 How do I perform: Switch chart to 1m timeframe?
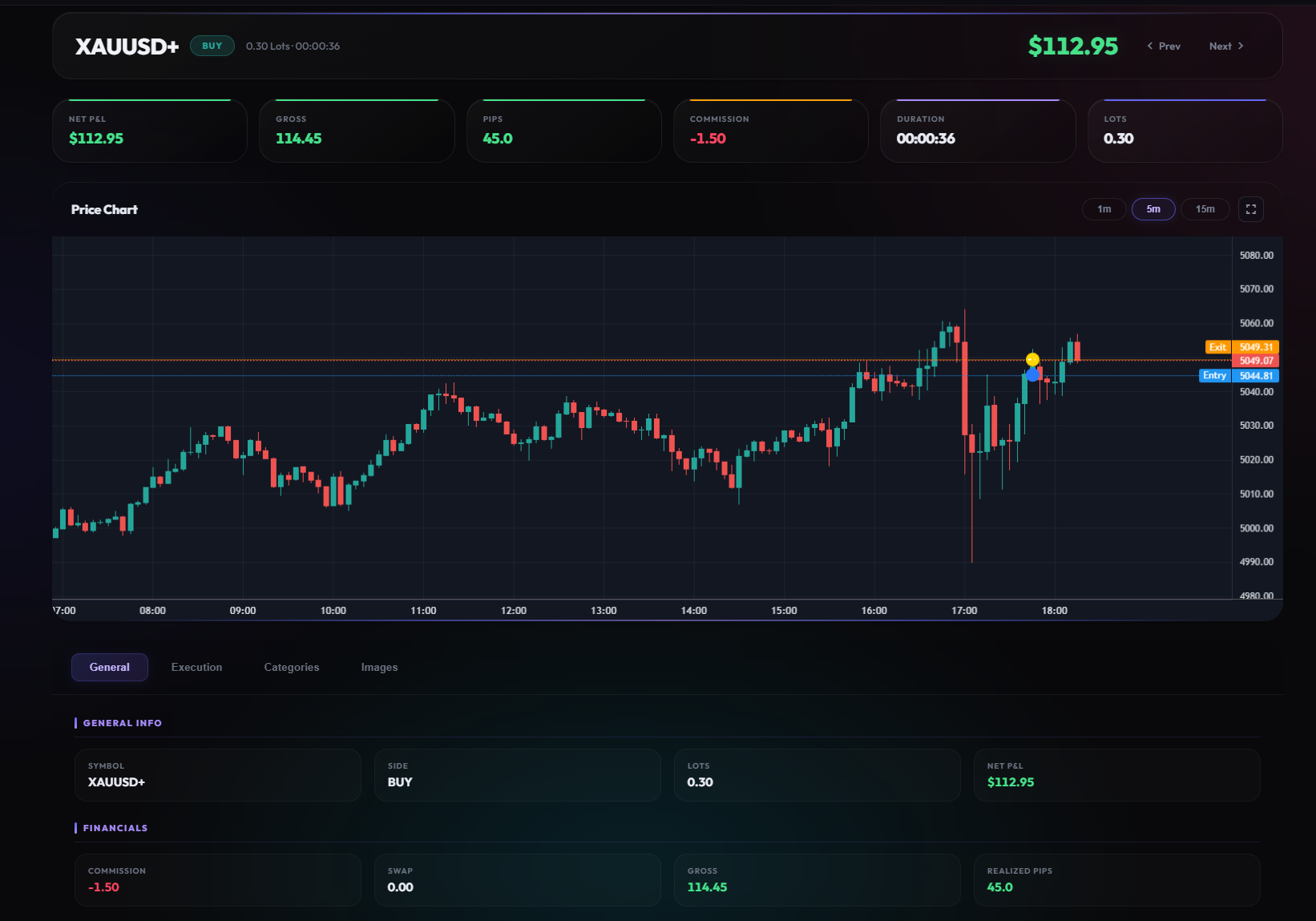pos(1104,209)
